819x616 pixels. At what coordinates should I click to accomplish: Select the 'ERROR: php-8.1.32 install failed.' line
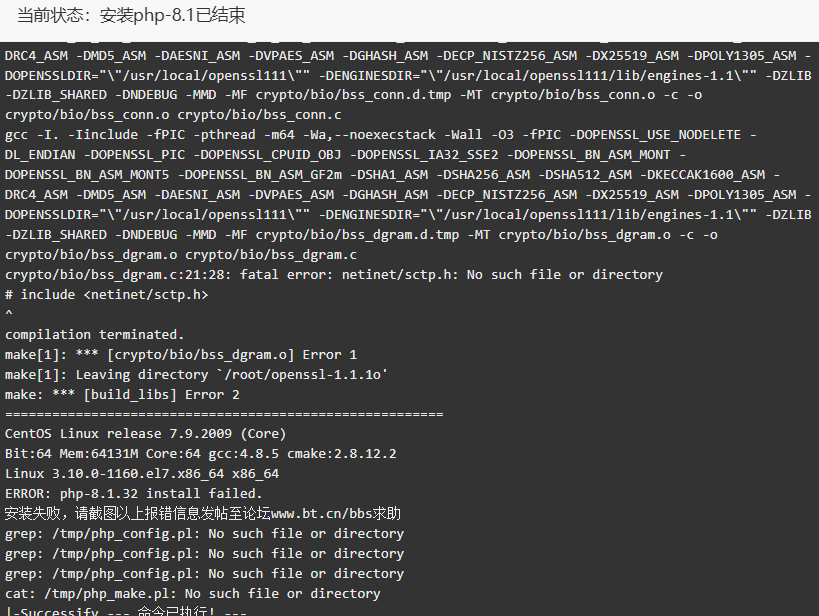point(134,493)
